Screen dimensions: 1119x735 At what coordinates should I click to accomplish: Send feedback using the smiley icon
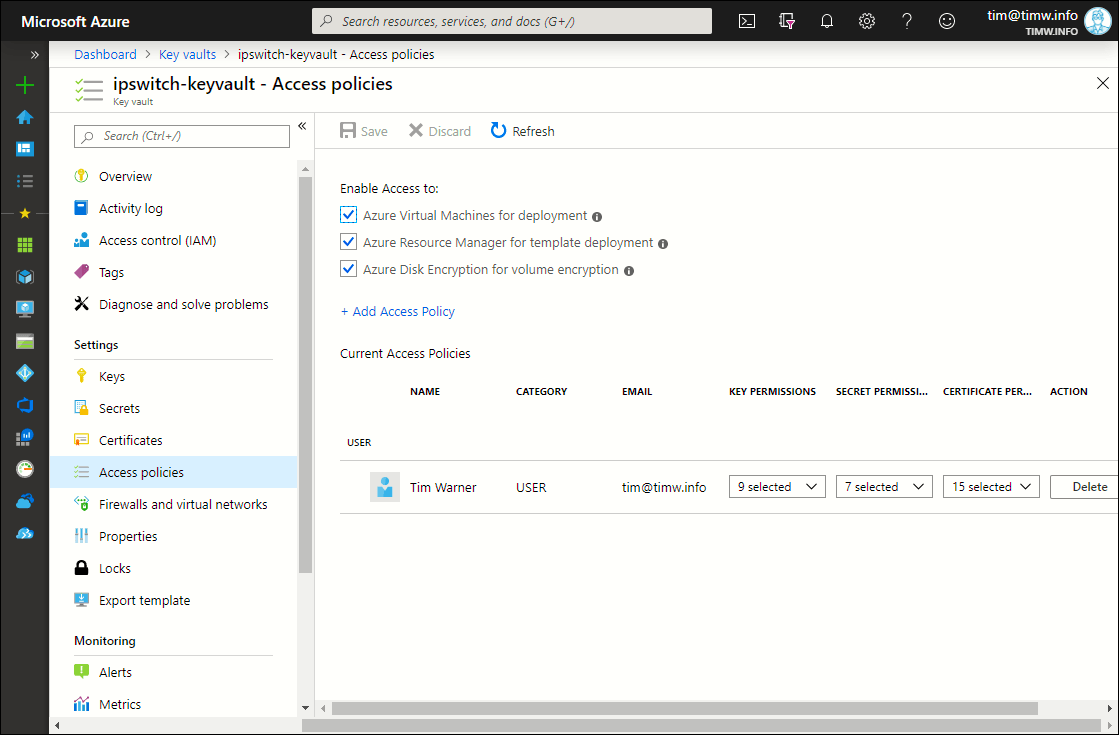[x=947, y=21]
